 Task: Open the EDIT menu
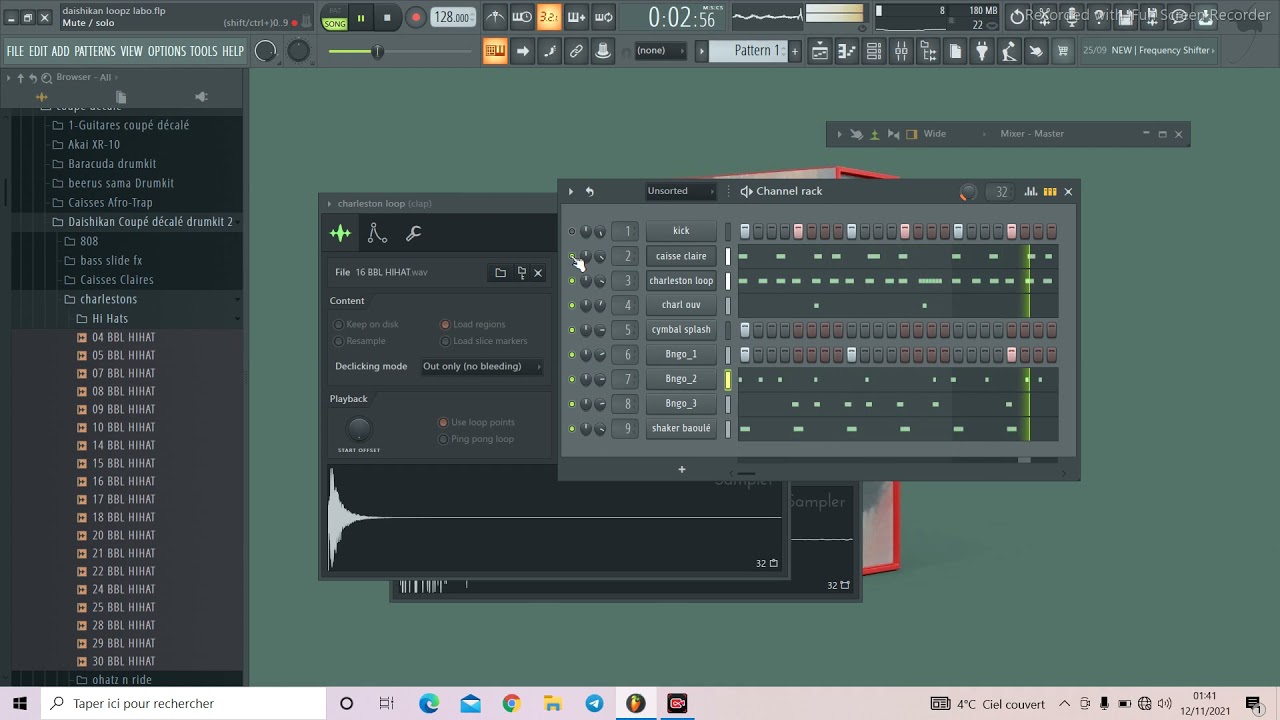(x=38, y=51)
